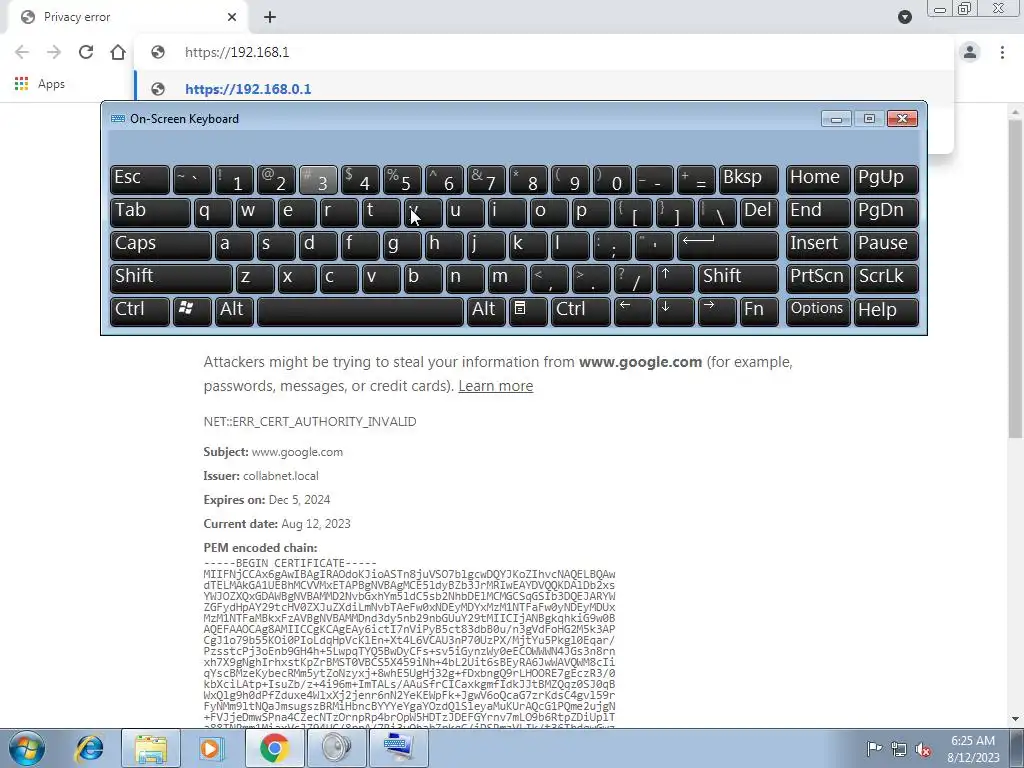Screen dimensions: 1024x768
Task: Click the address bar with https://192.168.1
Action: point(543,52)
